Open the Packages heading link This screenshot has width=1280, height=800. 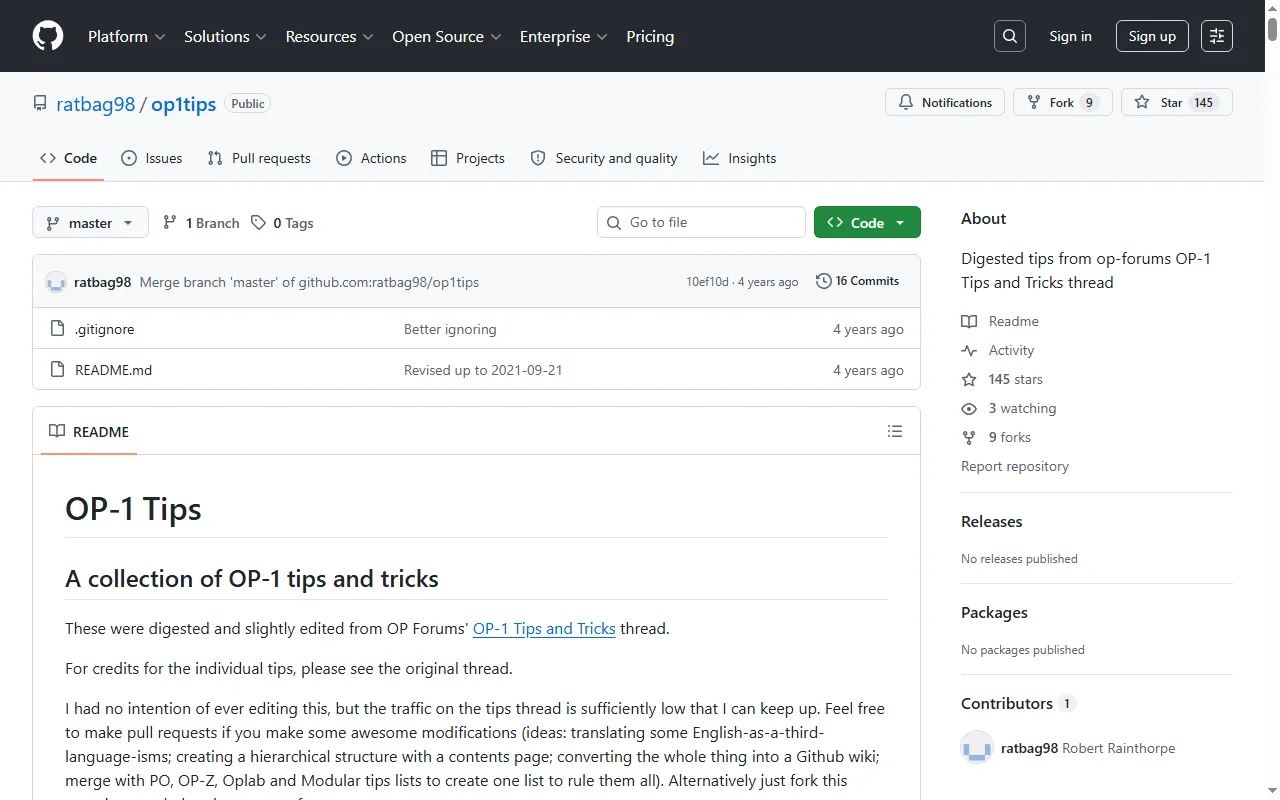994,612
